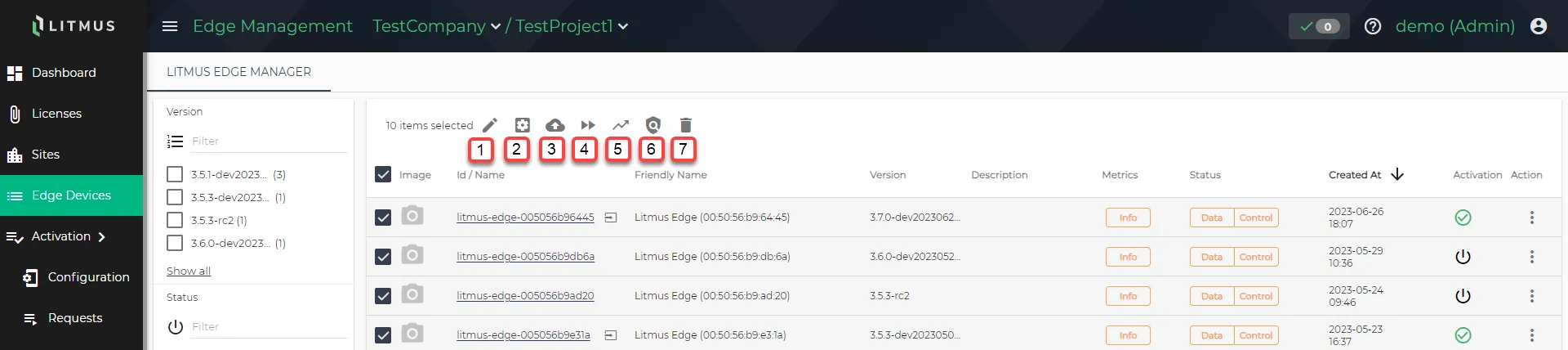
Task: Sort by Created At column arrow
Action: tap(1397, 174)
